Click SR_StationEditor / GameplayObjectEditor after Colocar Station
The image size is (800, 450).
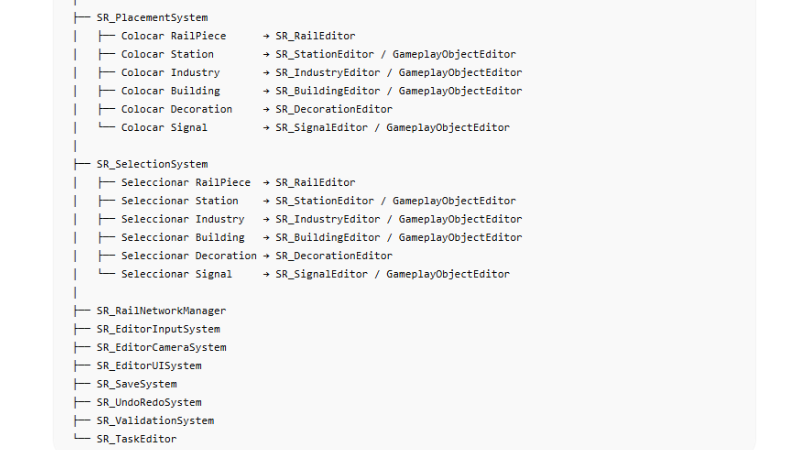coord(396,54)
